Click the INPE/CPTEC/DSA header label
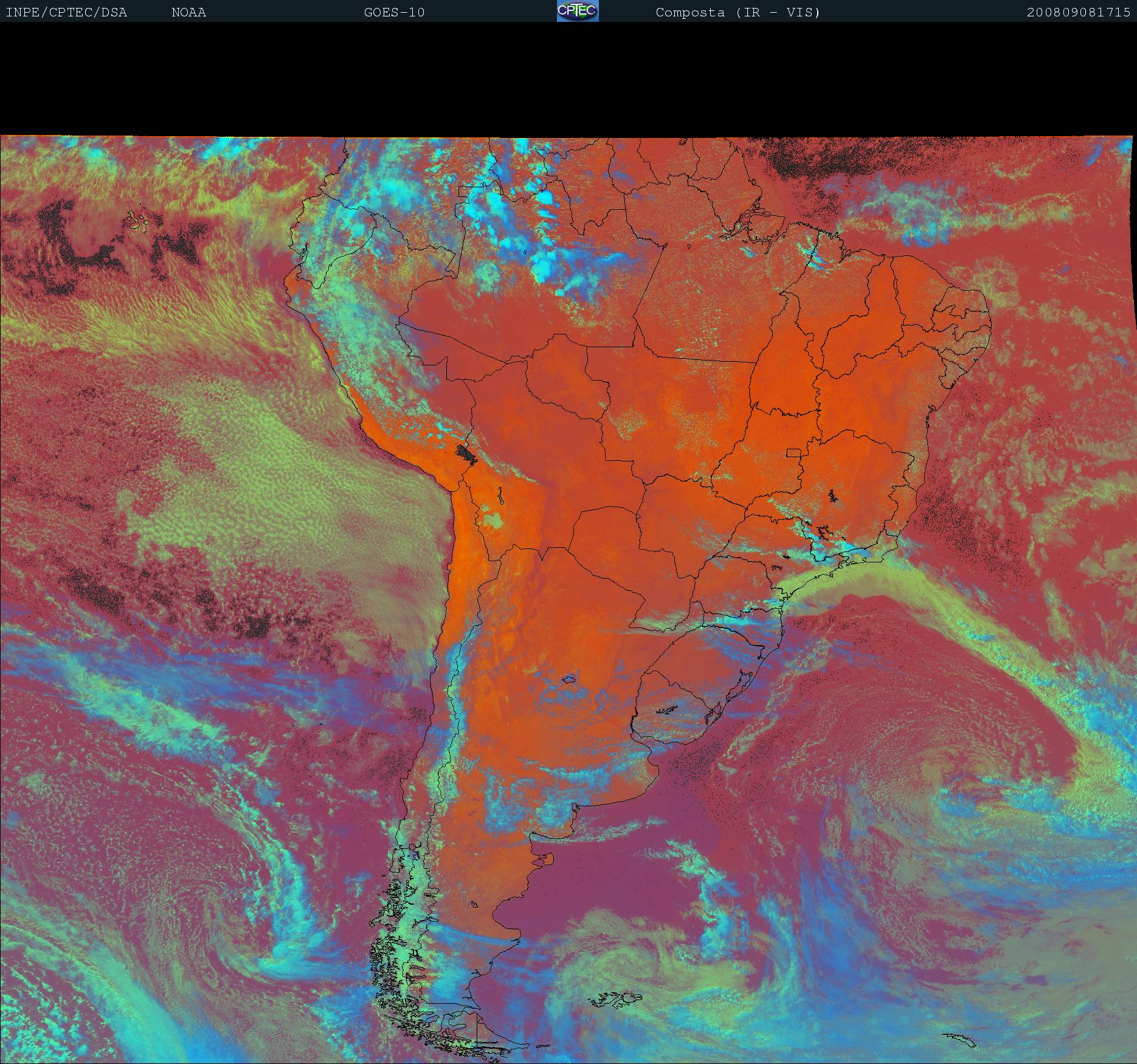This screenshot has width=1137, height=1064. click(x=66, y=12)
